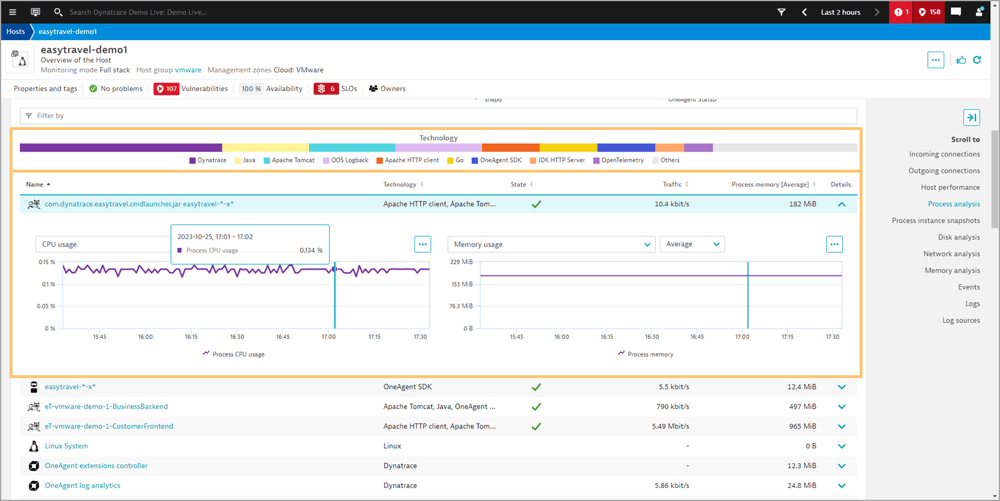Go to previous timeframe arrow
This screenshot has width=1000, height=501.
pyautogui.click(x=804, y=12)
